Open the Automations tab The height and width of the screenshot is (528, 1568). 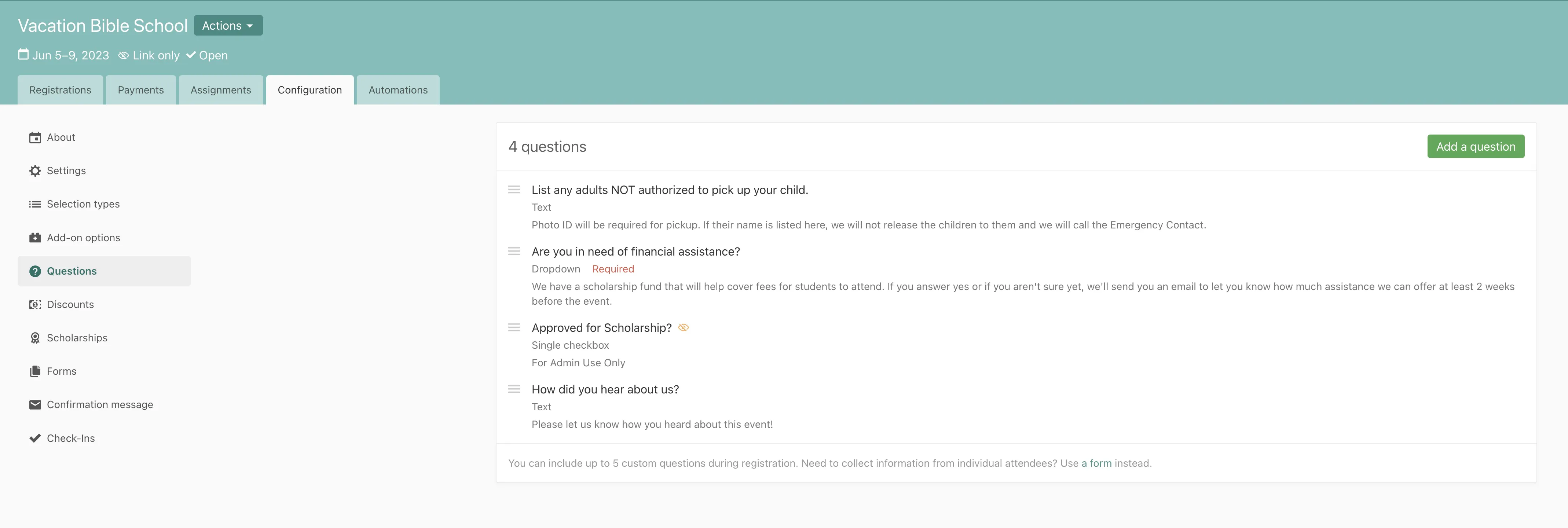398,90
